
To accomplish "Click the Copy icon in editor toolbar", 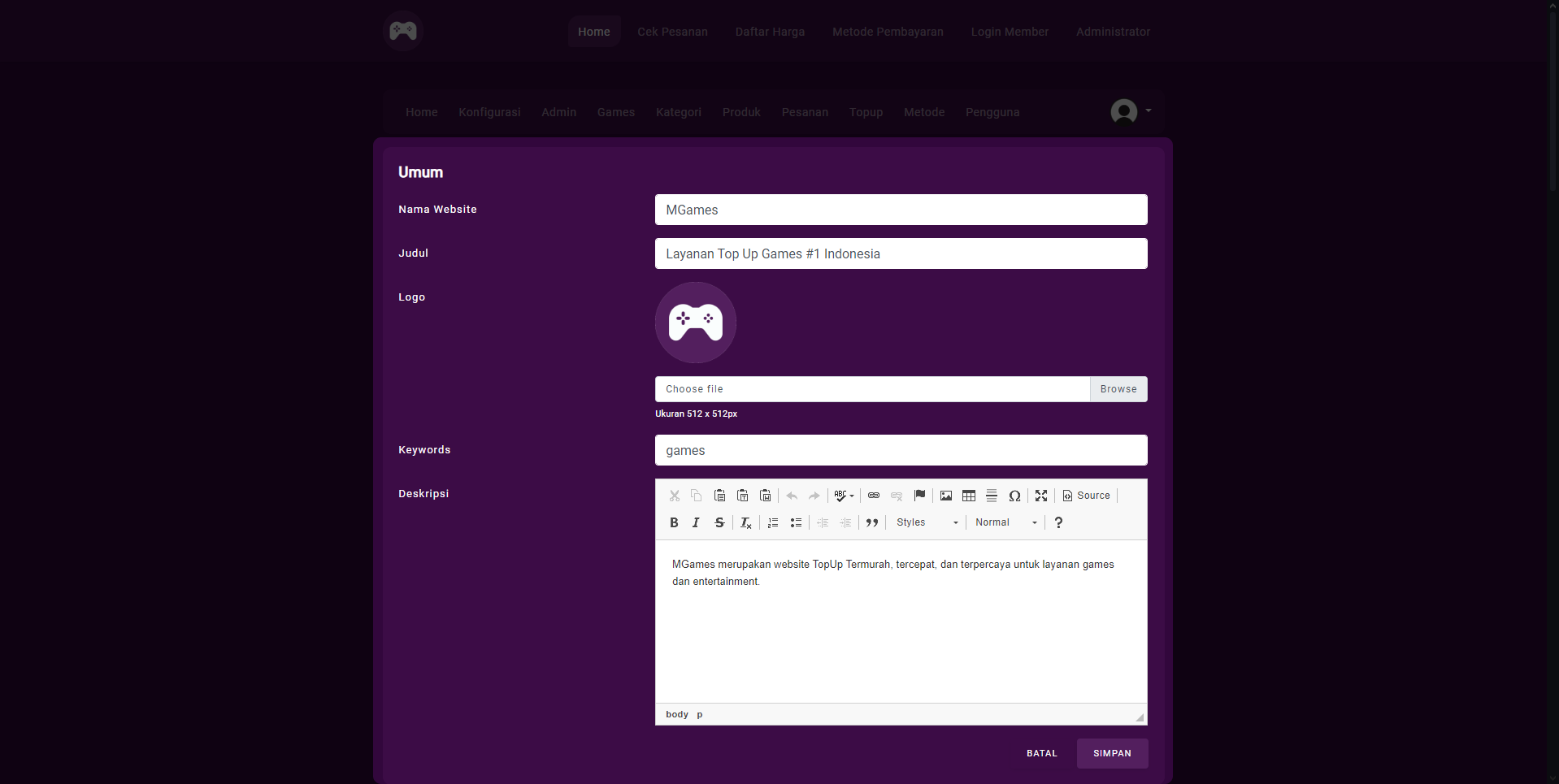I will [x=697, y=496].
